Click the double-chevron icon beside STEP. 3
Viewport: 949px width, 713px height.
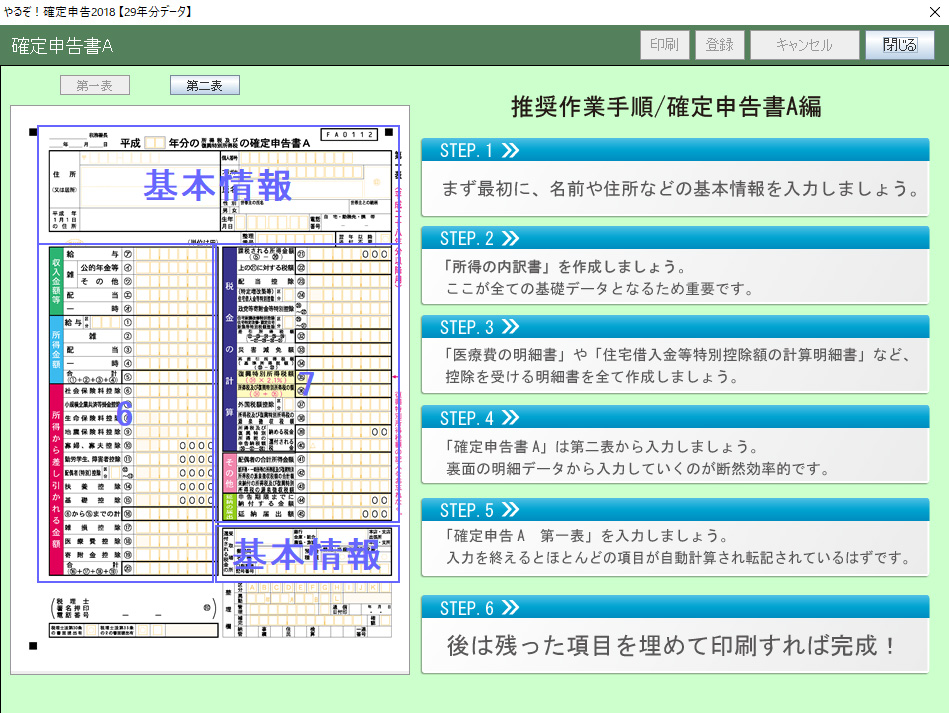click(510, 327)
